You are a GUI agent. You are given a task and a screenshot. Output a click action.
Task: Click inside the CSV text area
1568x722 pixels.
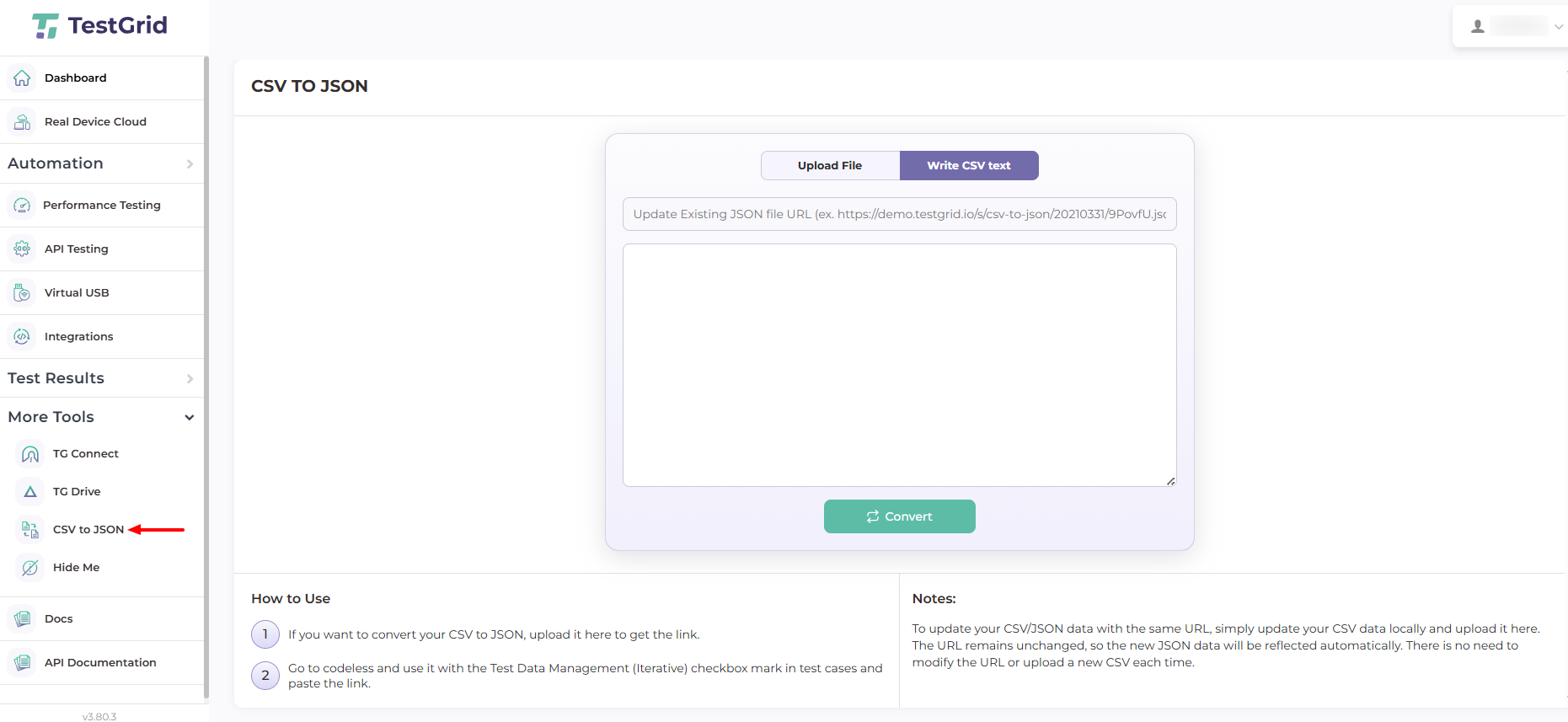(x=899, y=365)
